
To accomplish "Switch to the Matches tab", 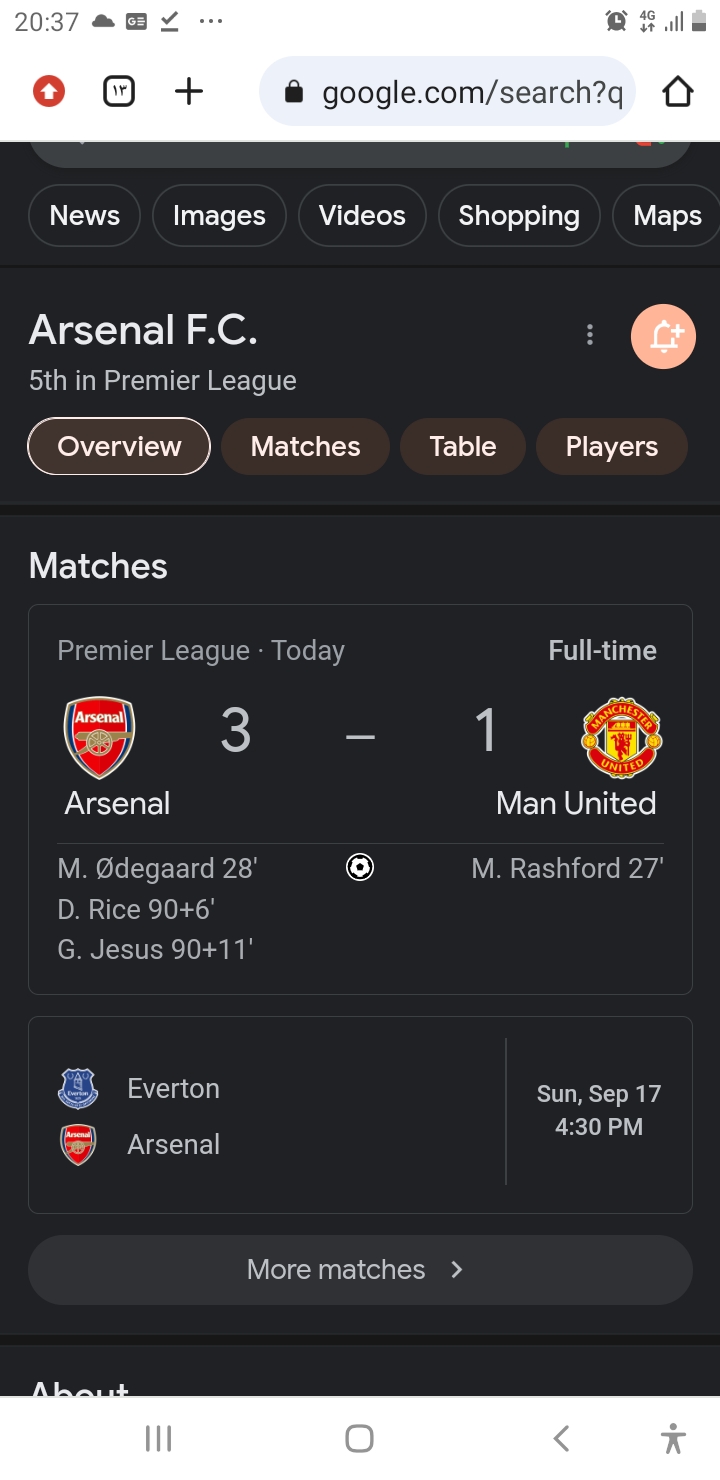I will (x=305, y=446).
